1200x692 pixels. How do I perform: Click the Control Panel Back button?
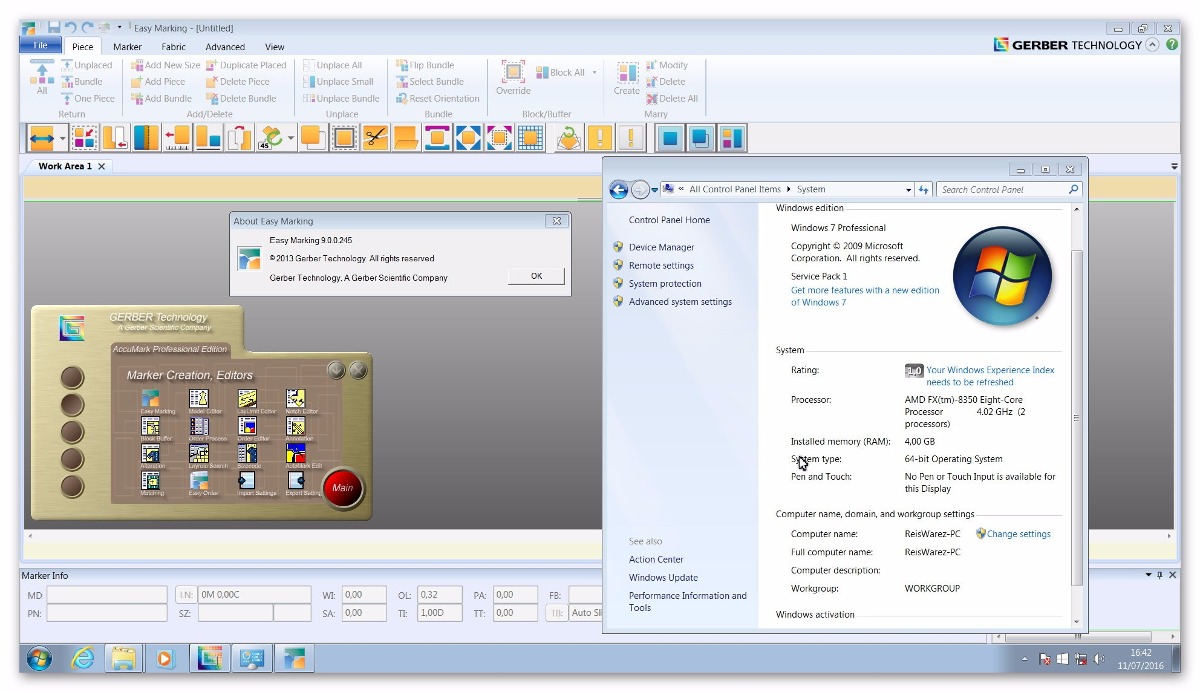pyautogui.click(x=619, y=189)
